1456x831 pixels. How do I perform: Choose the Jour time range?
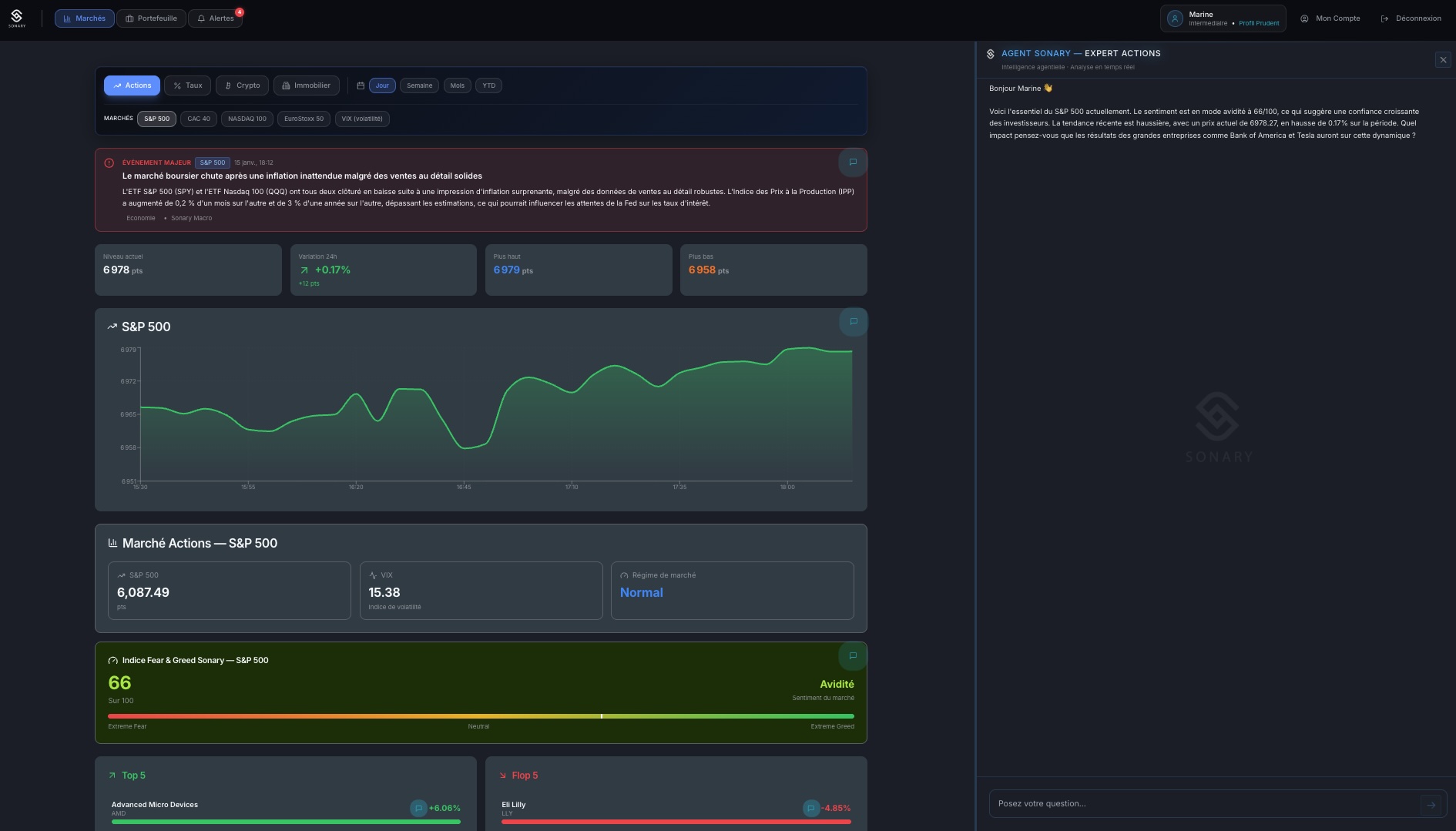pyautogui.click(x=382, y=85)
